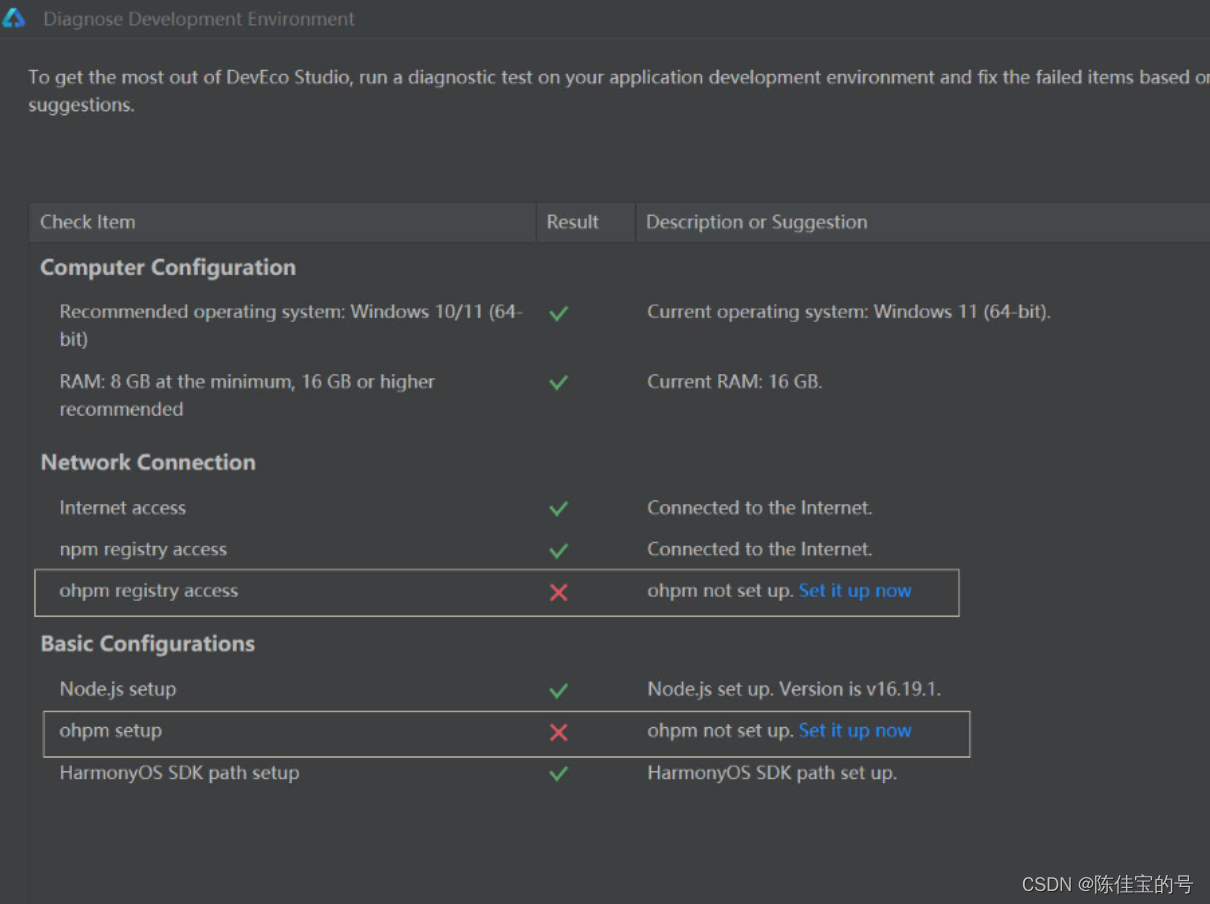The height and width of the screenshot is (904, 1210).
Task: Click the green check for Internet access
Action: click(559, 509)
